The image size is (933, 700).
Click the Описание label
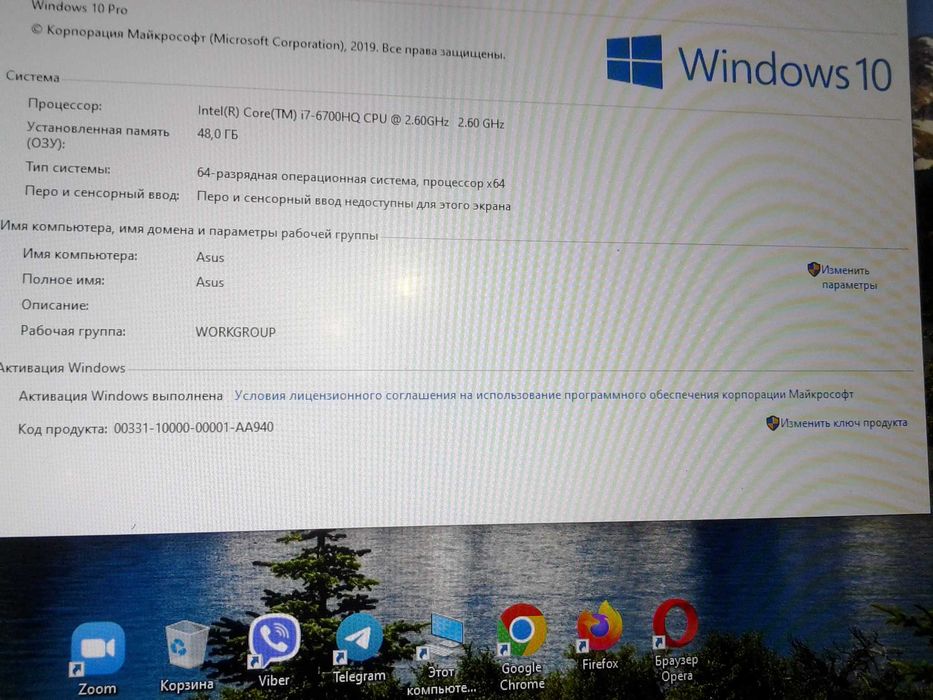click(55, 305)
